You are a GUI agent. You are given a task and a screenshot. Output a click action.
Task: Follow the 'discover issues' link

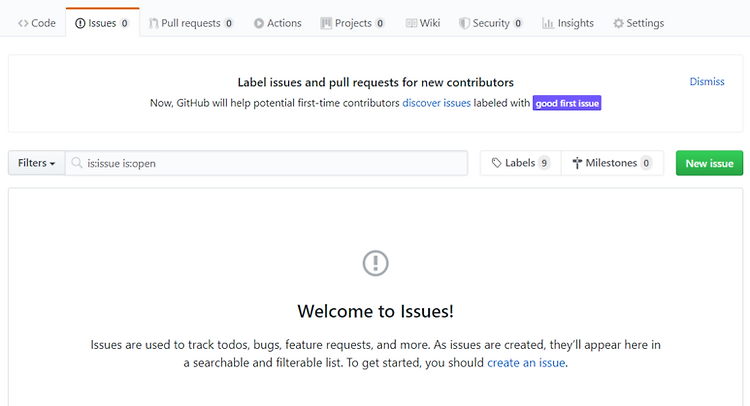point(436,103)
